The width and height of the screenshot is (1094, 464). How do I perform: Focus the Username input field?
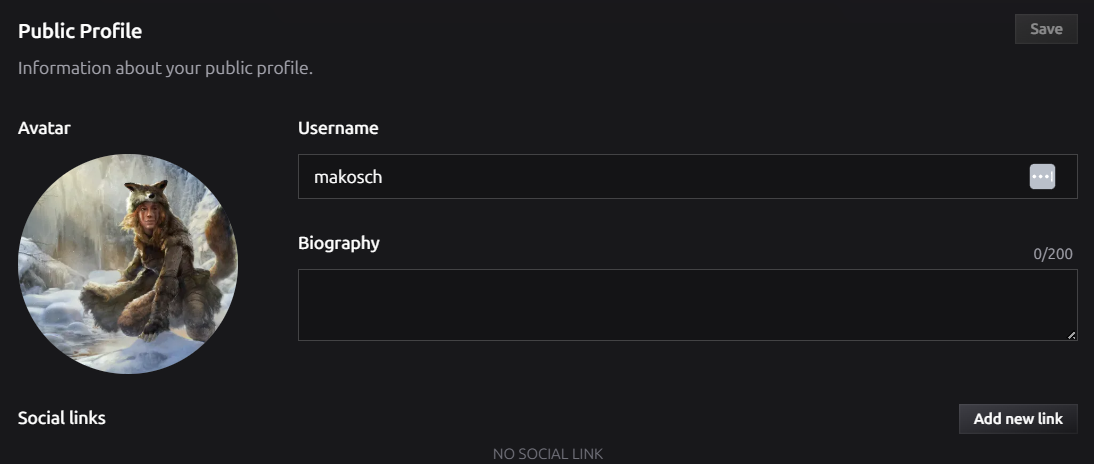pos(687,177)
